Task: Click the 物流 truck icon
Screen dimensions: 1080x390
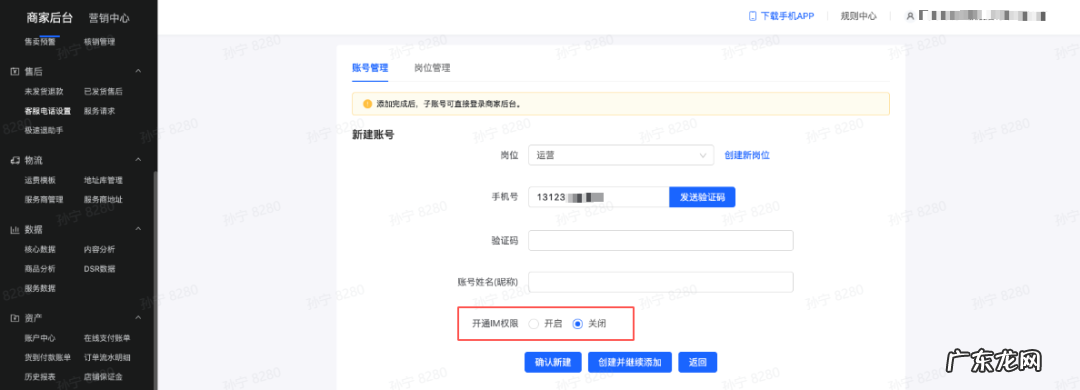Action: [14, 160]
